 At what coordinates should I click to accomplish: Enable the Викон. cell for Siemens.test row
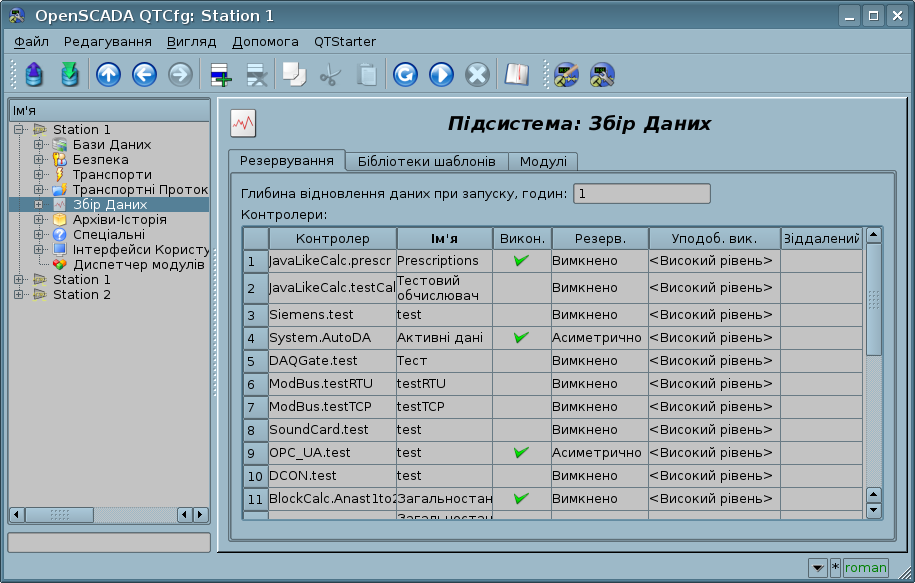(x=521, y=315)
